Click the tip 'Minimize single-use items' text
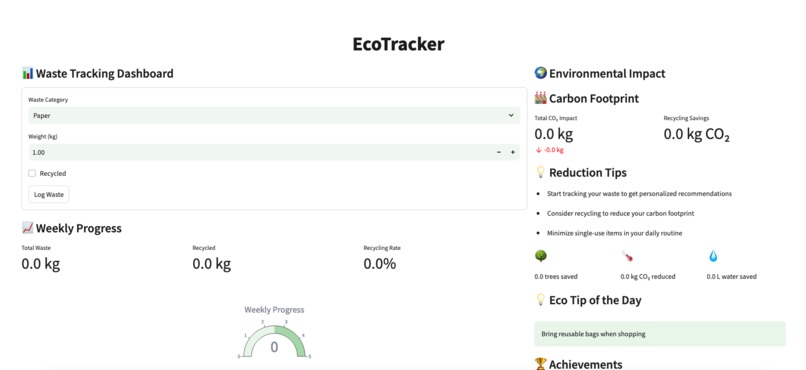Image resolution: width=806 pixels, height=370 pixels. click(x=614, y=233)
